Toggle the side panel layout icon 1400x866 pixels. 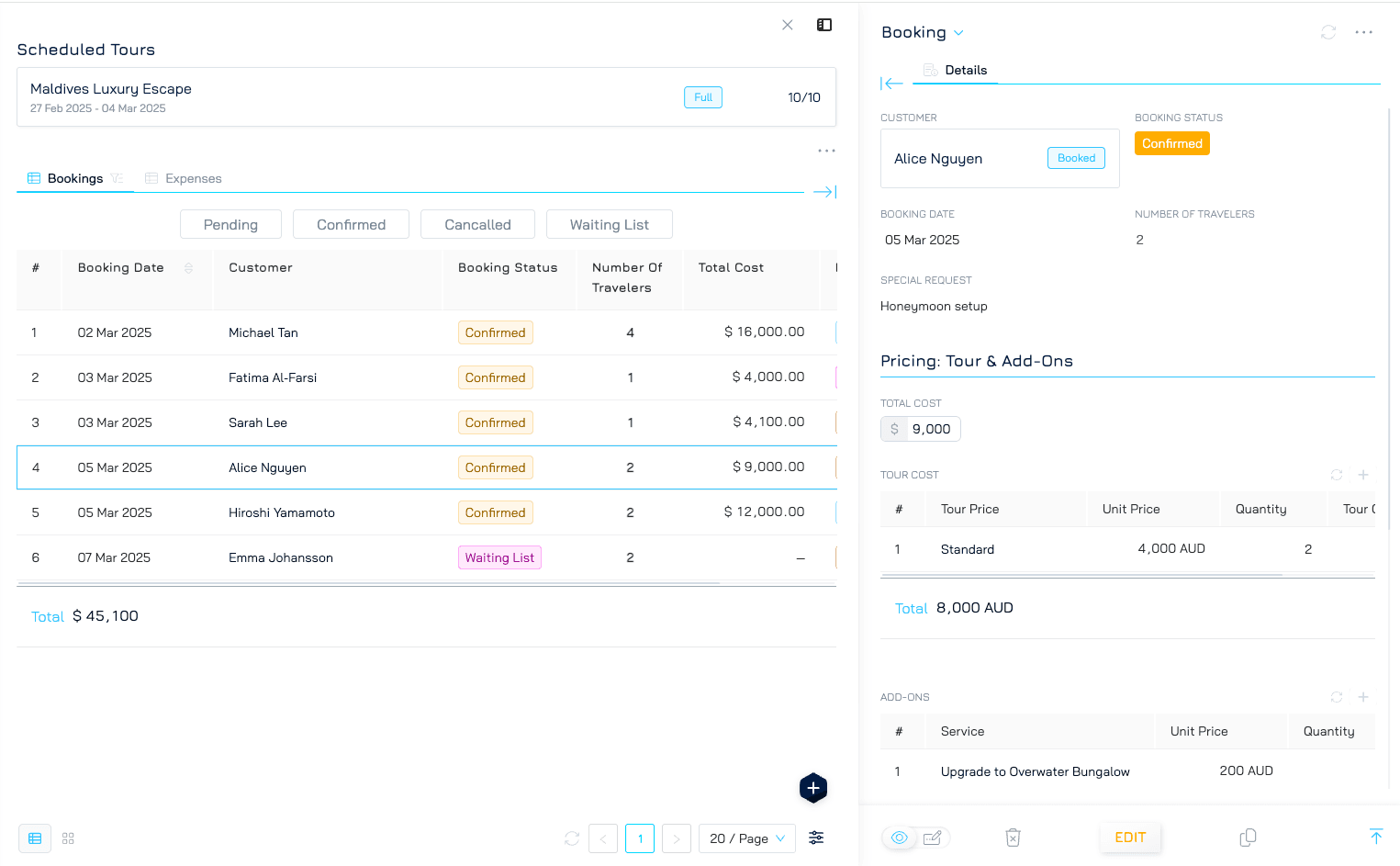click(x=824, y=25)
